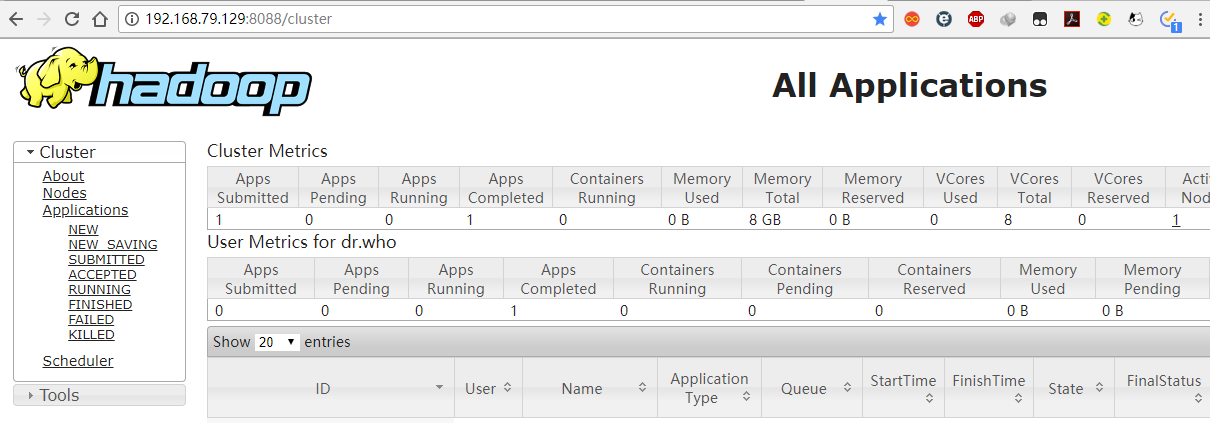
Task: Sort the table by ID column
Action: 323,388
